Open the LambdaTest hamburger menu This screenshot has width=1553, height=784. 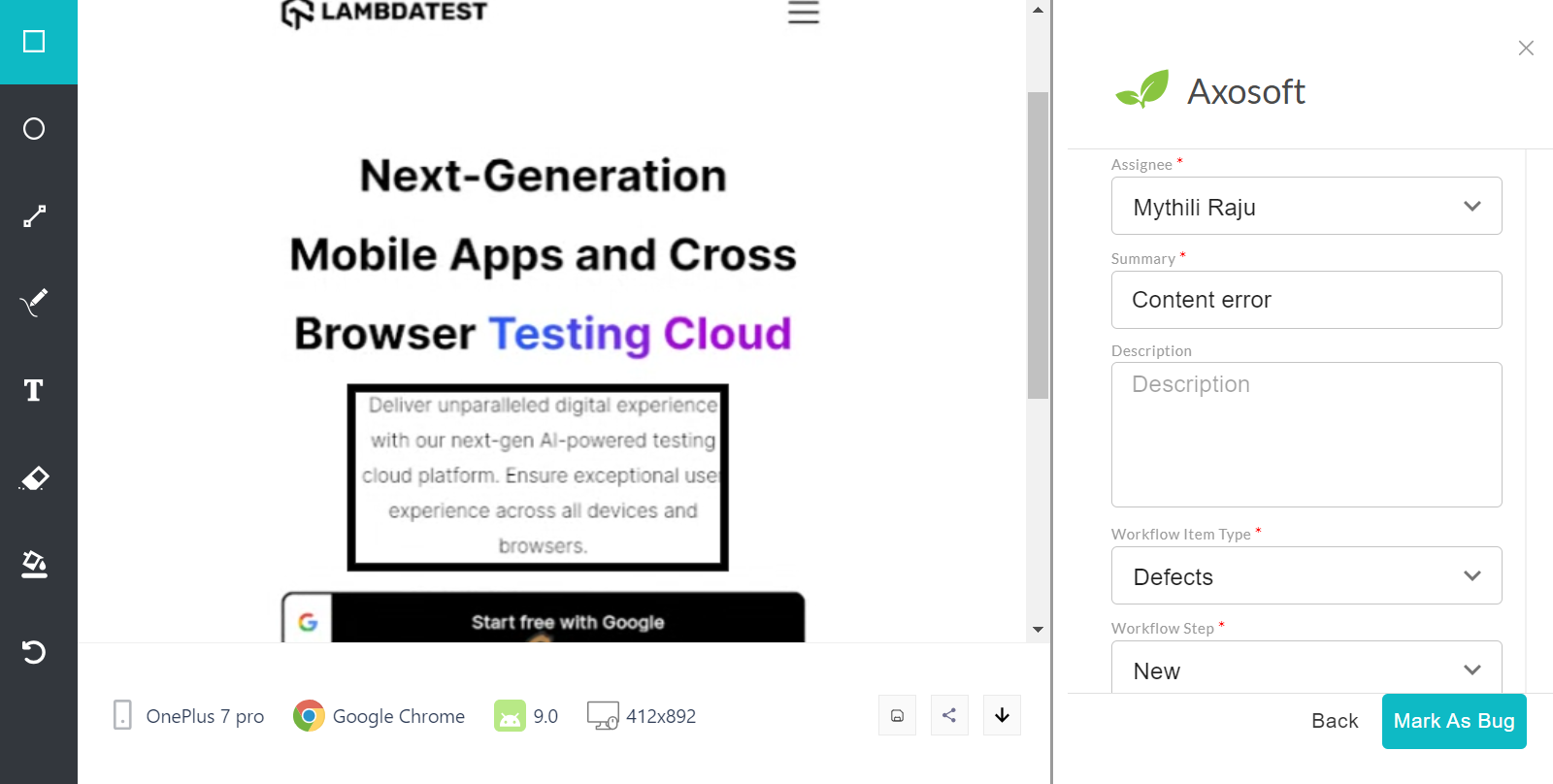(x=803, y=13)
